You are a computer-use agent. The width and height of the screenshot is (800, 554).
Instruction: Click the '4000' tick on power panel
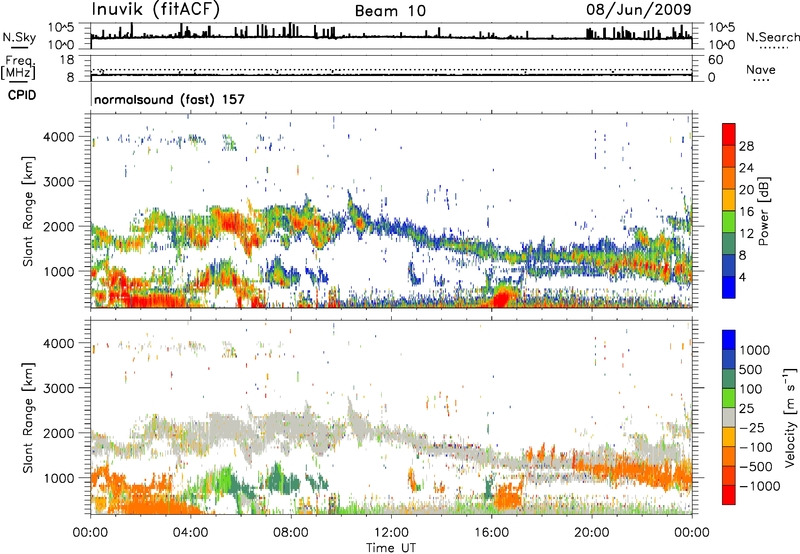[58, 137]
